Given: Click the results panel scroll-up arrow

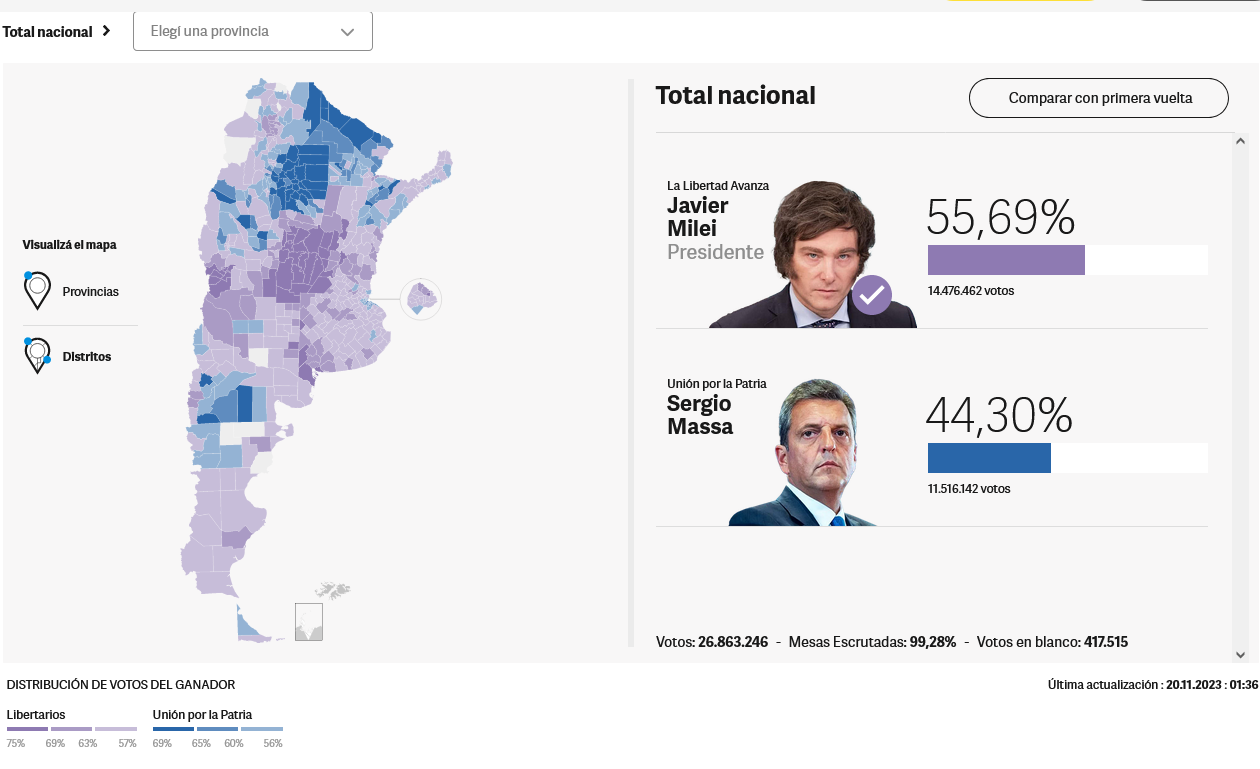Looking at the screenshot, I should pyautogui.click(x=1241, y=141).
